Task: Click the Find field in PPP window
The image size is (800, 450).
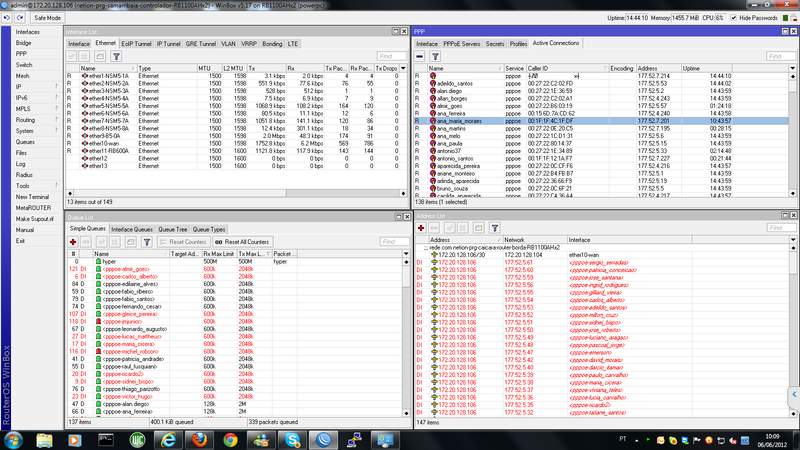Action: [x=781, y=56]
